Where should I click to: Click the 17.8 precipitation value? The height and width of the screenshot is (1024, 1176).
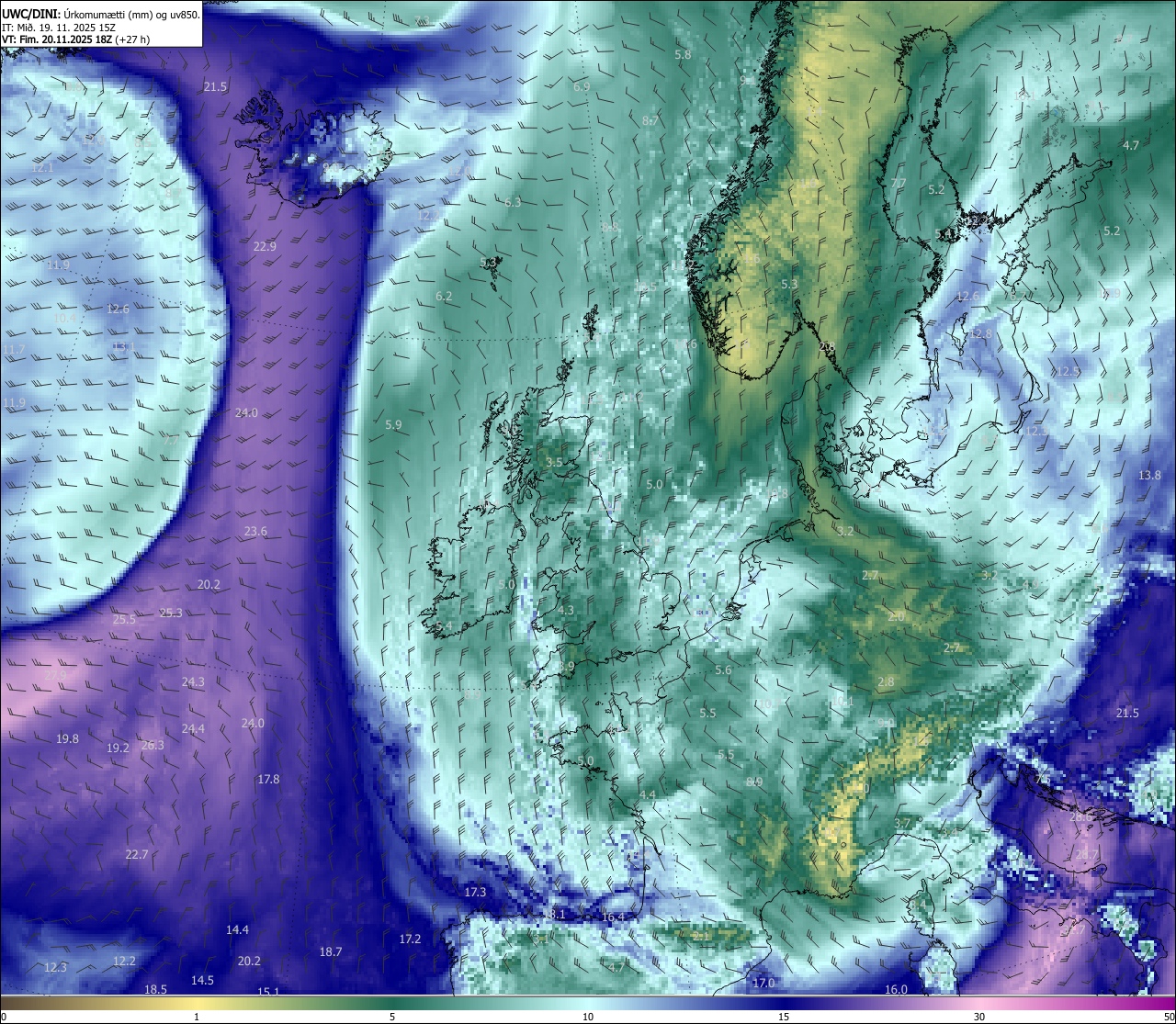click(268, 780)
